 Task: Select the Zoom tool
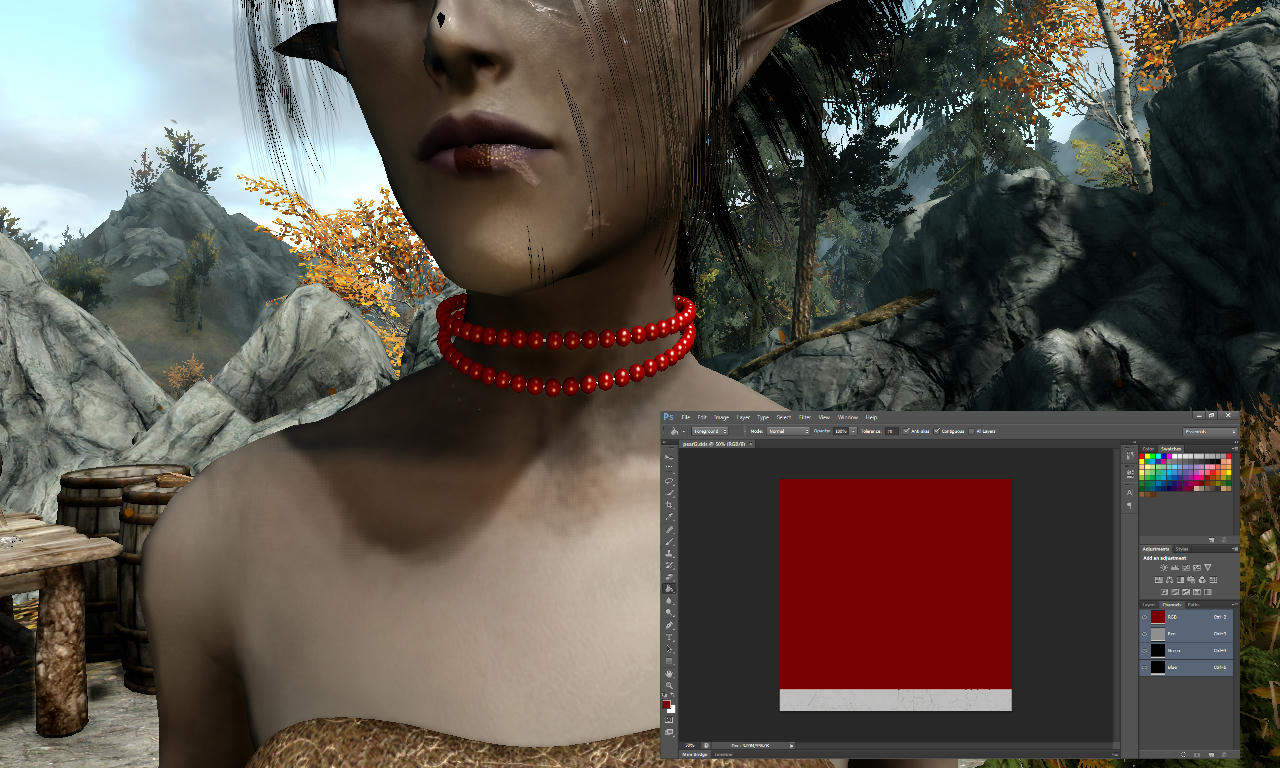tap(669, 685)
